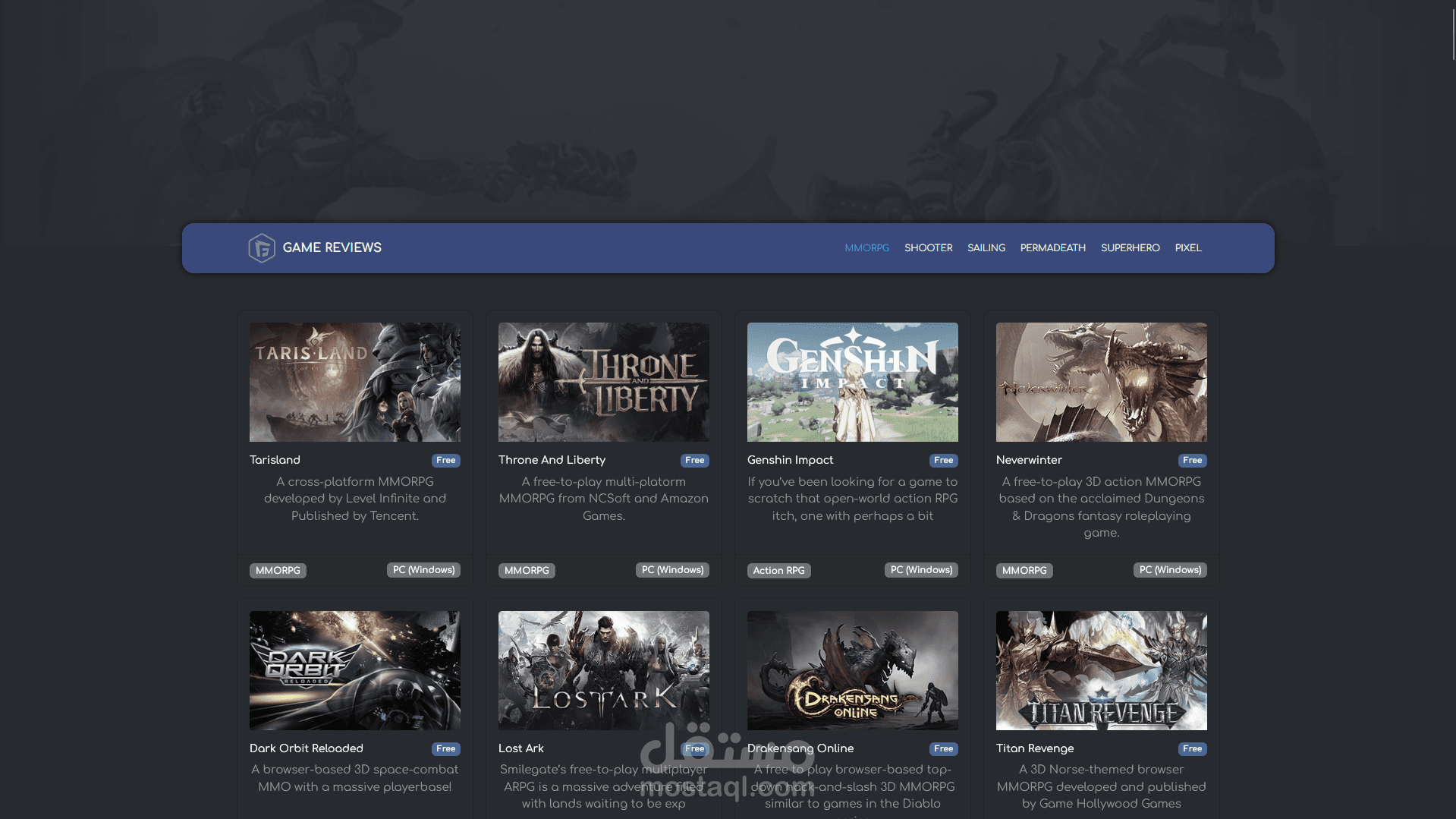Click the Free badge on Drakensang Online

[944, 749]
